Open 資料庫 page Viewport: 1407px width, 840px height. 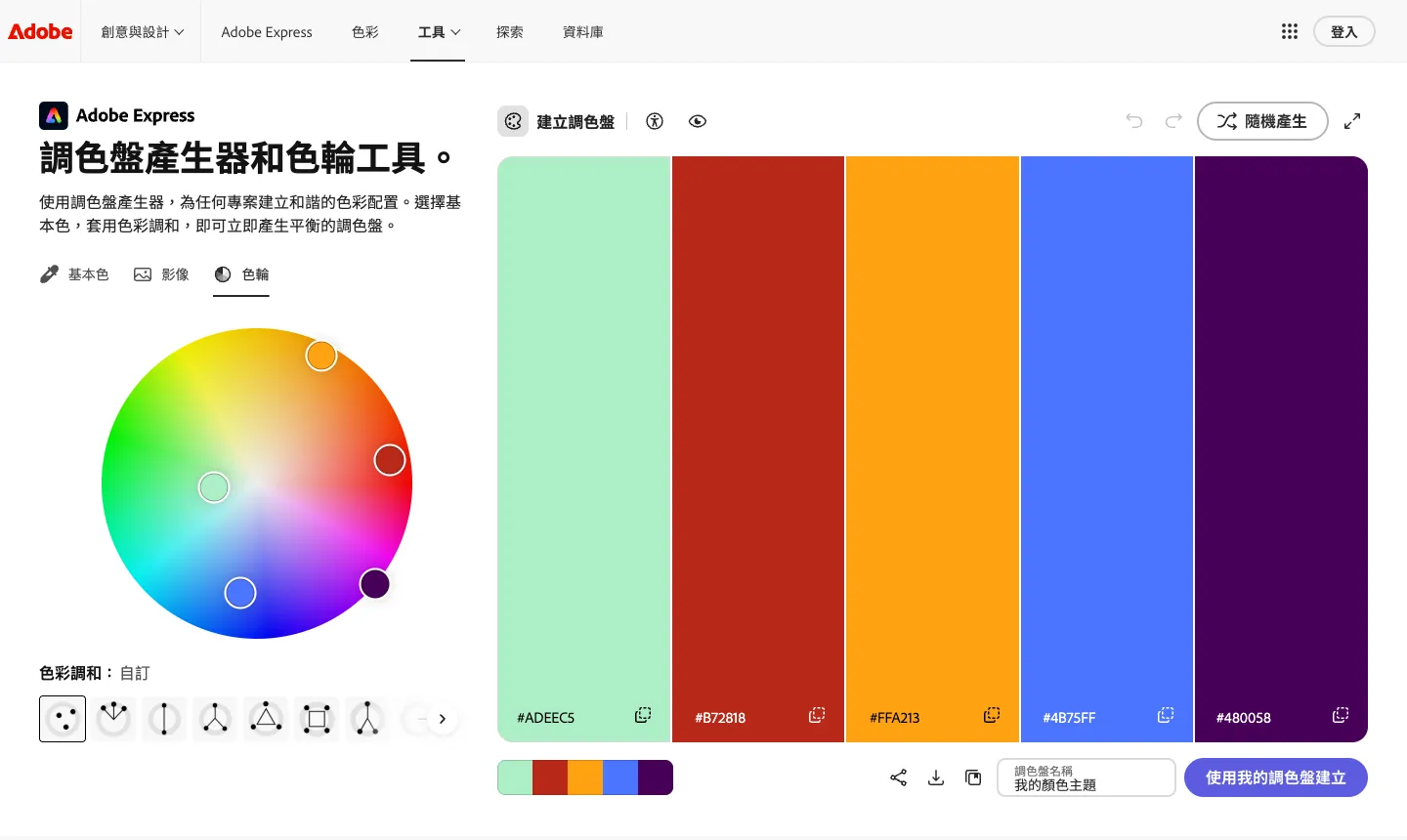point(583,32)
